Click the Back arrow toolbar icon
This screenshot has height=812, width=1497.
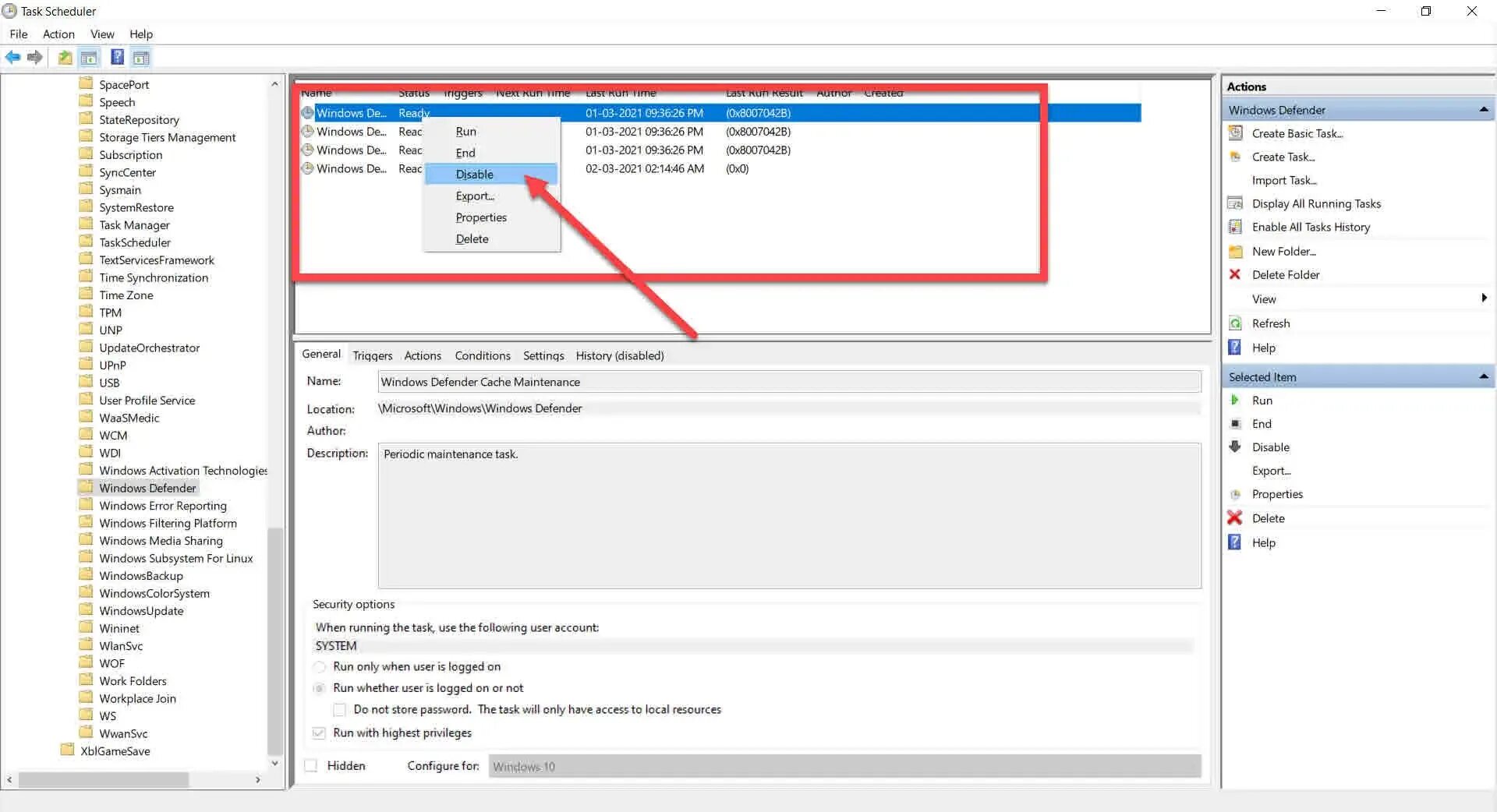coord(12,58)
